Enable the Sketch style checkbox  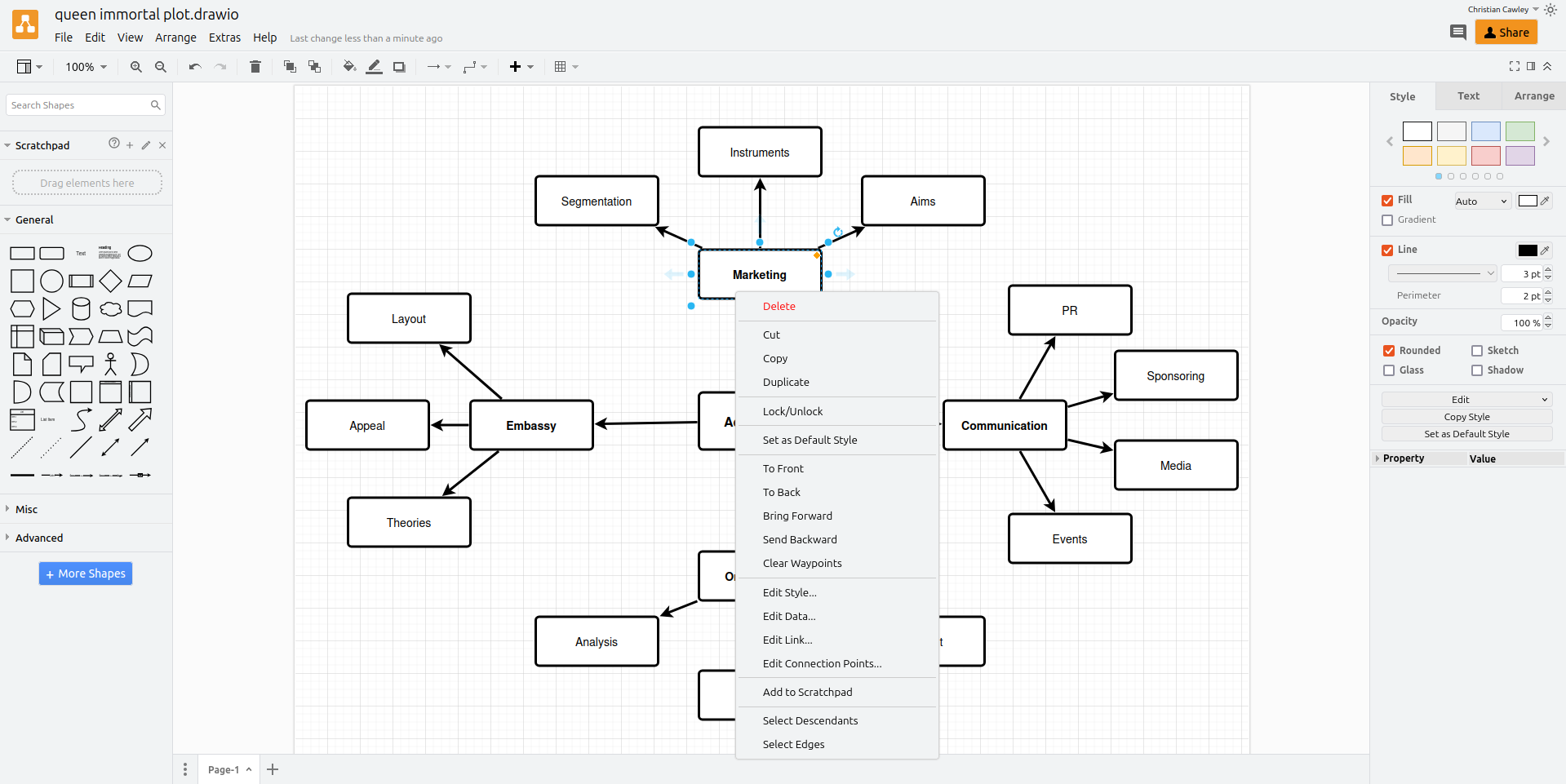coord(1476,350)
